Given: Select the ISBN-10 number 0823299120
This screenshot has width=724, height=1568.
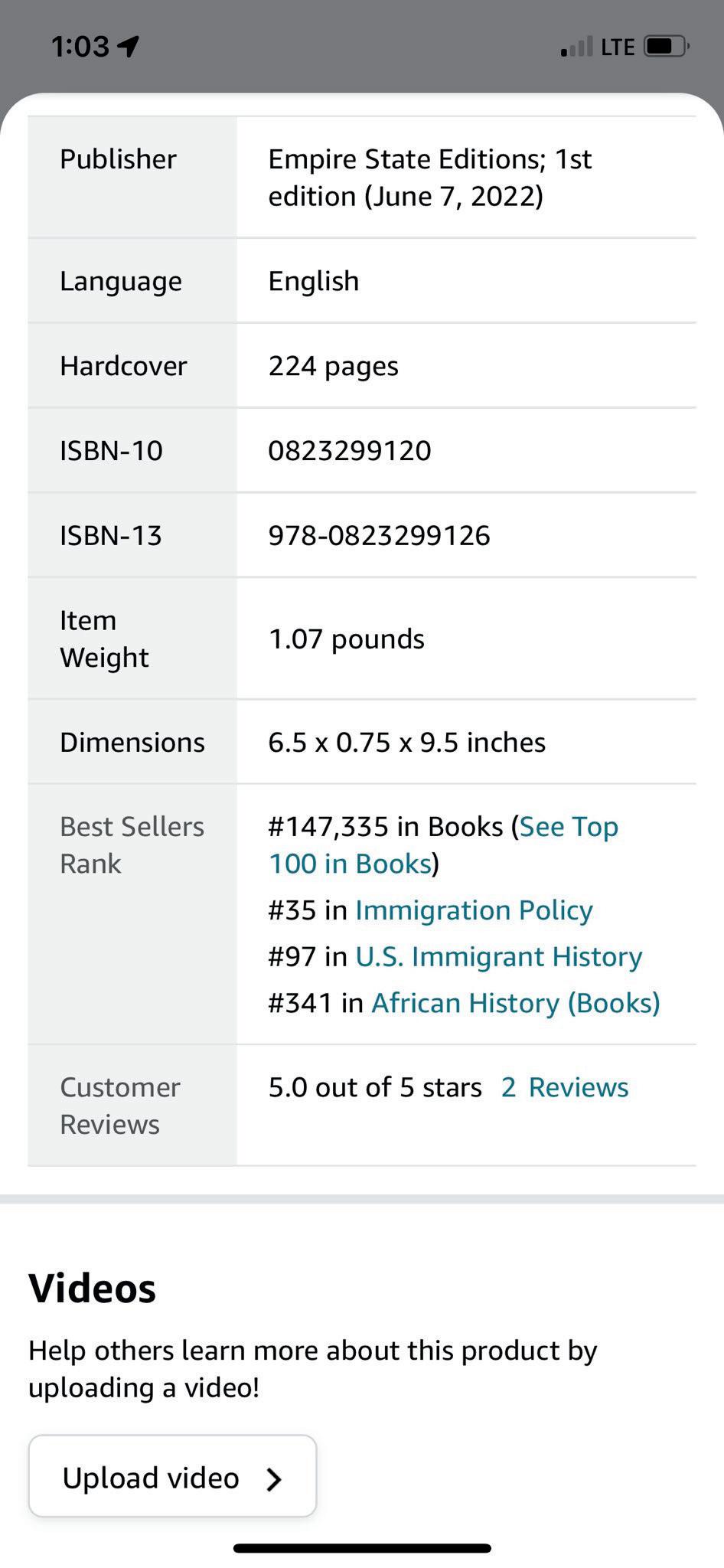Looking at the screenshot, I should point(350,451).
